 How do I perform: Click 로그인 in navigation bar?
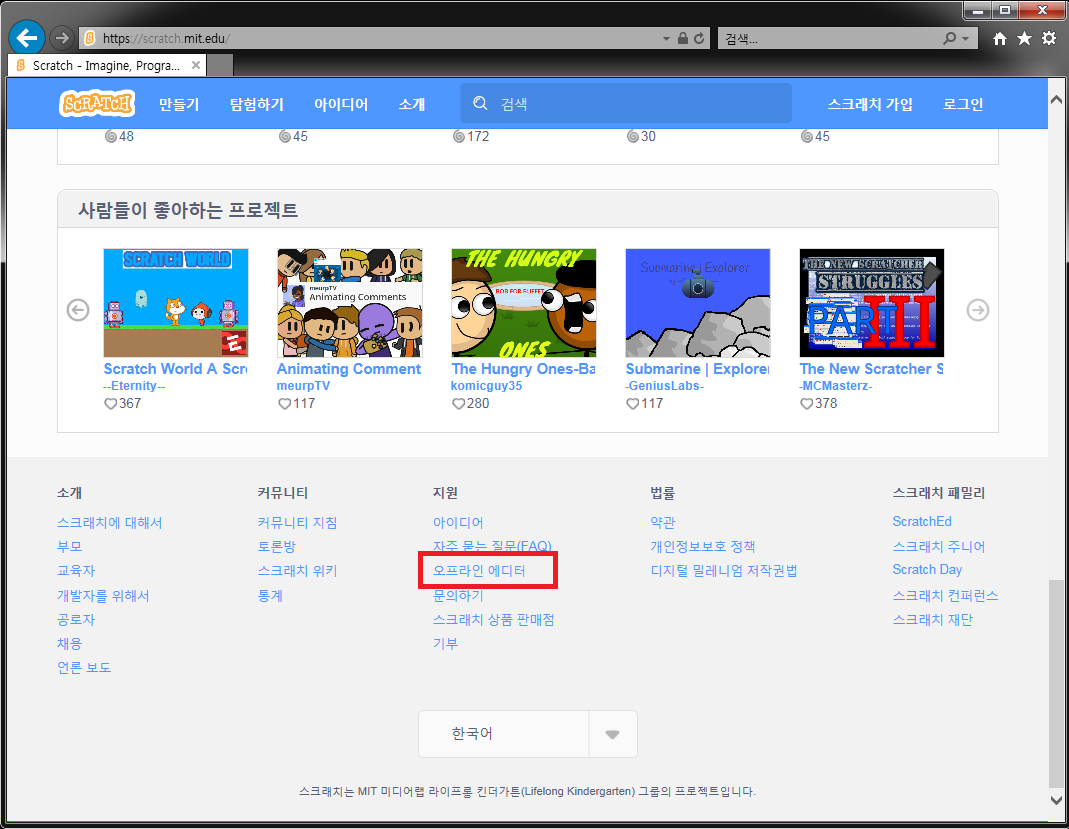click(x=963, y=104)
